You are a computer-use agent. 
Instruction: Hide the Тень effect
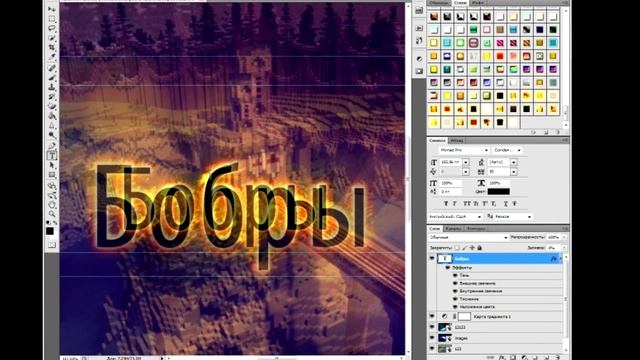455,276
